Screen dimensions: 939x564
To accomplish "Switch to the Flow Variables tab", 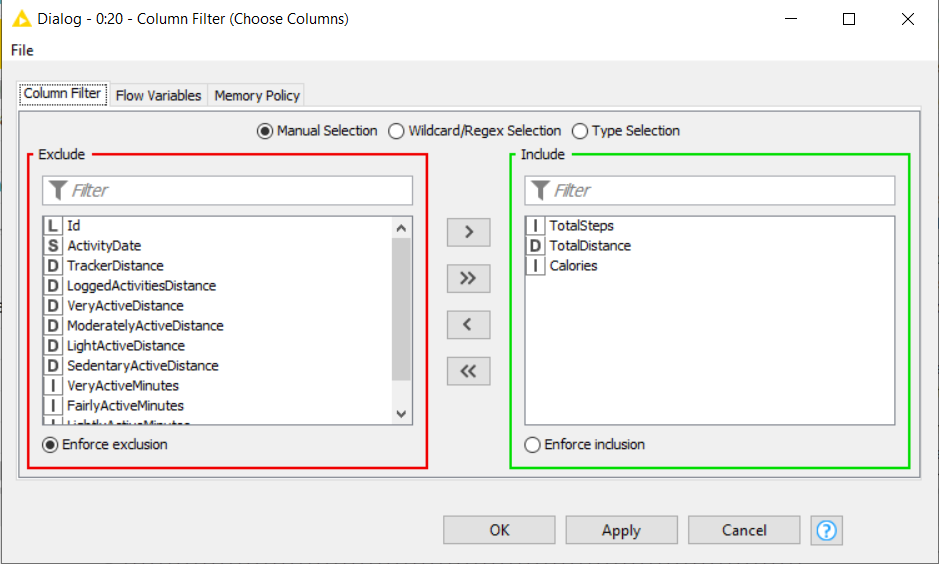I will click(x=158, y=96).
